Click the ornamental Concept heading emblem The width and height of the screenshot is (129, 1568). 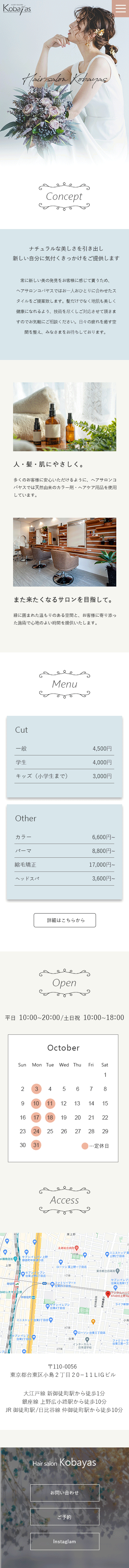(65, 196)
